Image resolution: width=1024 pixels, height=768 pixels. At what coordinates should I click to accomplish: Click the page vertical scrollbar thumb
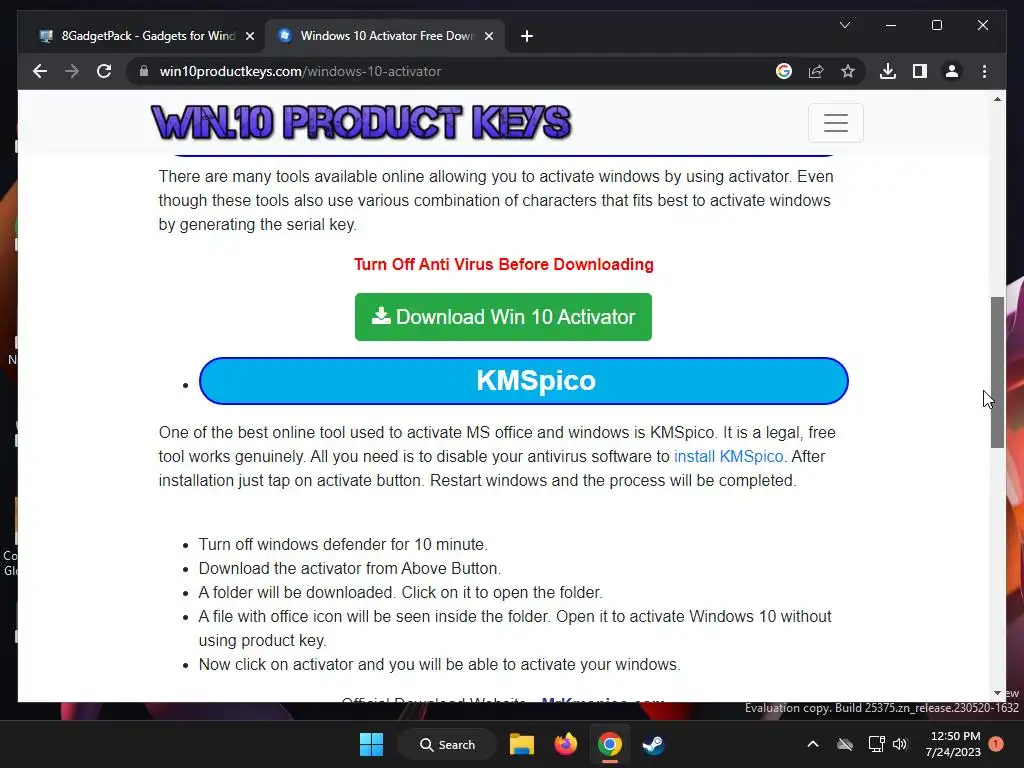pyautogui.click(x=997, y=372)
